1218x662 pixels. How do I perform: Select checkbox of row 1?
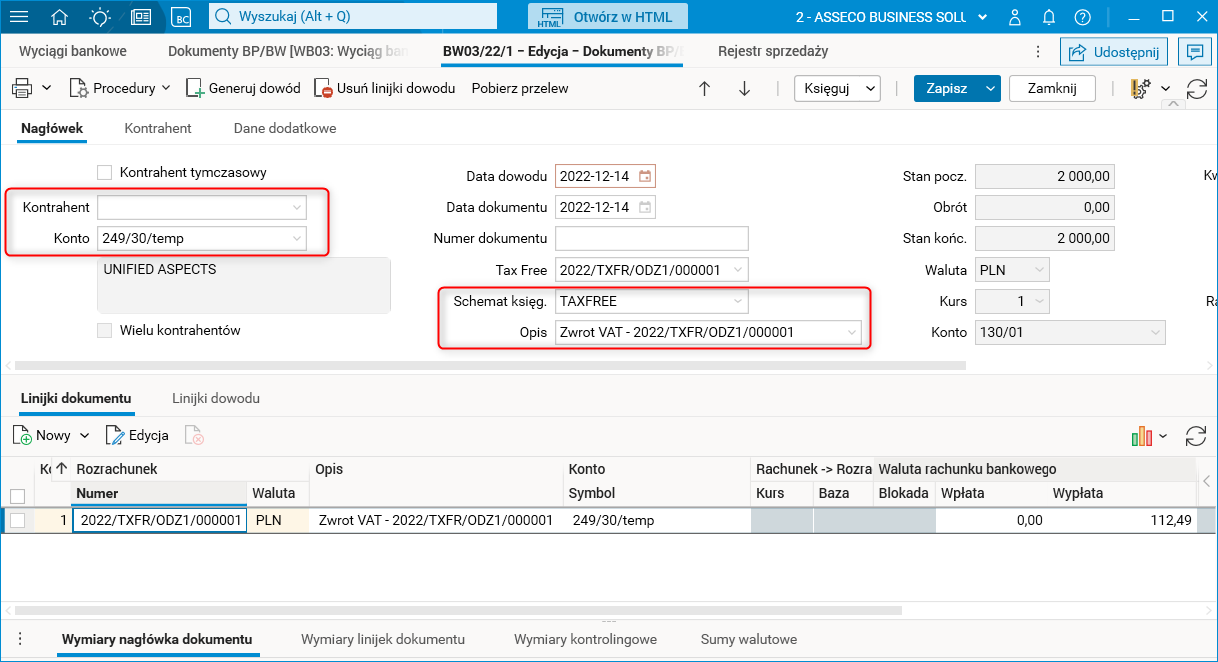point(17,520)
